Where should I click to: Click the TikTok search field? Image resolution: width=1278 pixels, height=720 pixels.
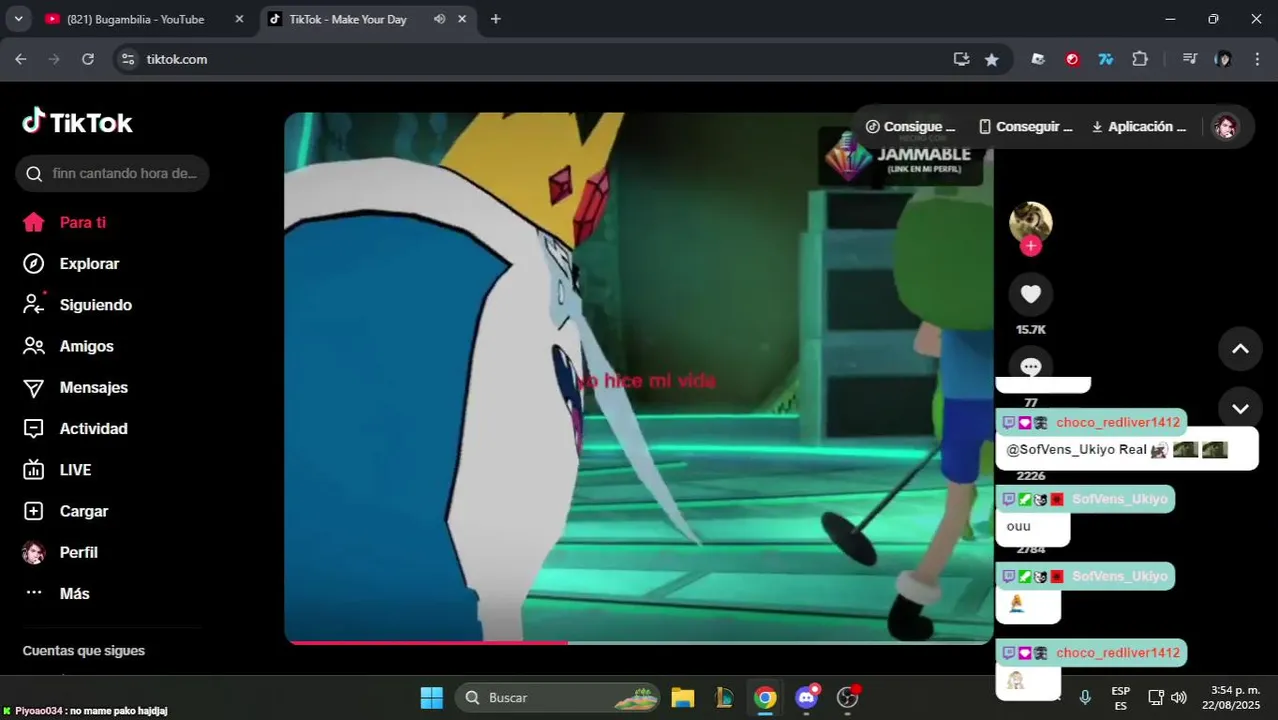click(x=112, y=173)
